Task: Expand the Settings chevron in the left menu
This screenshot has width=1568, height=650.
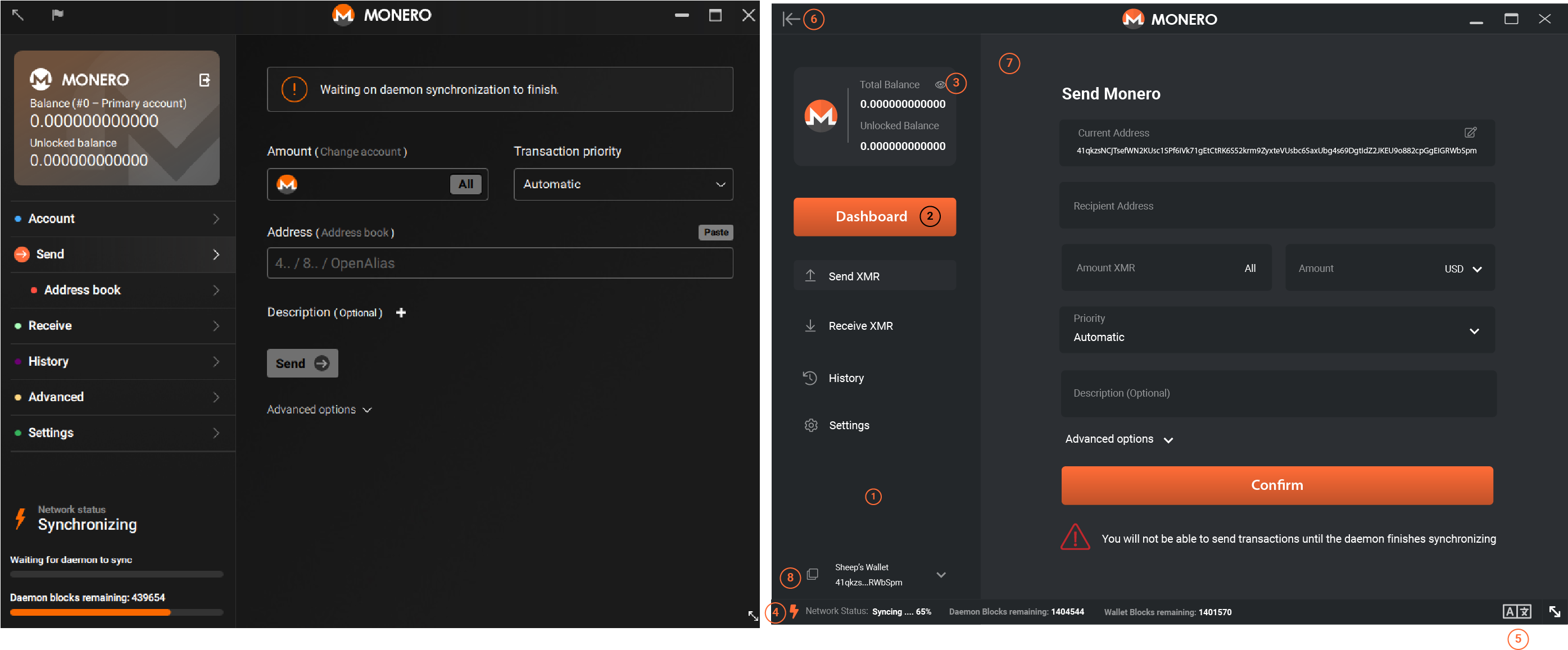Action: pos(216,433)
